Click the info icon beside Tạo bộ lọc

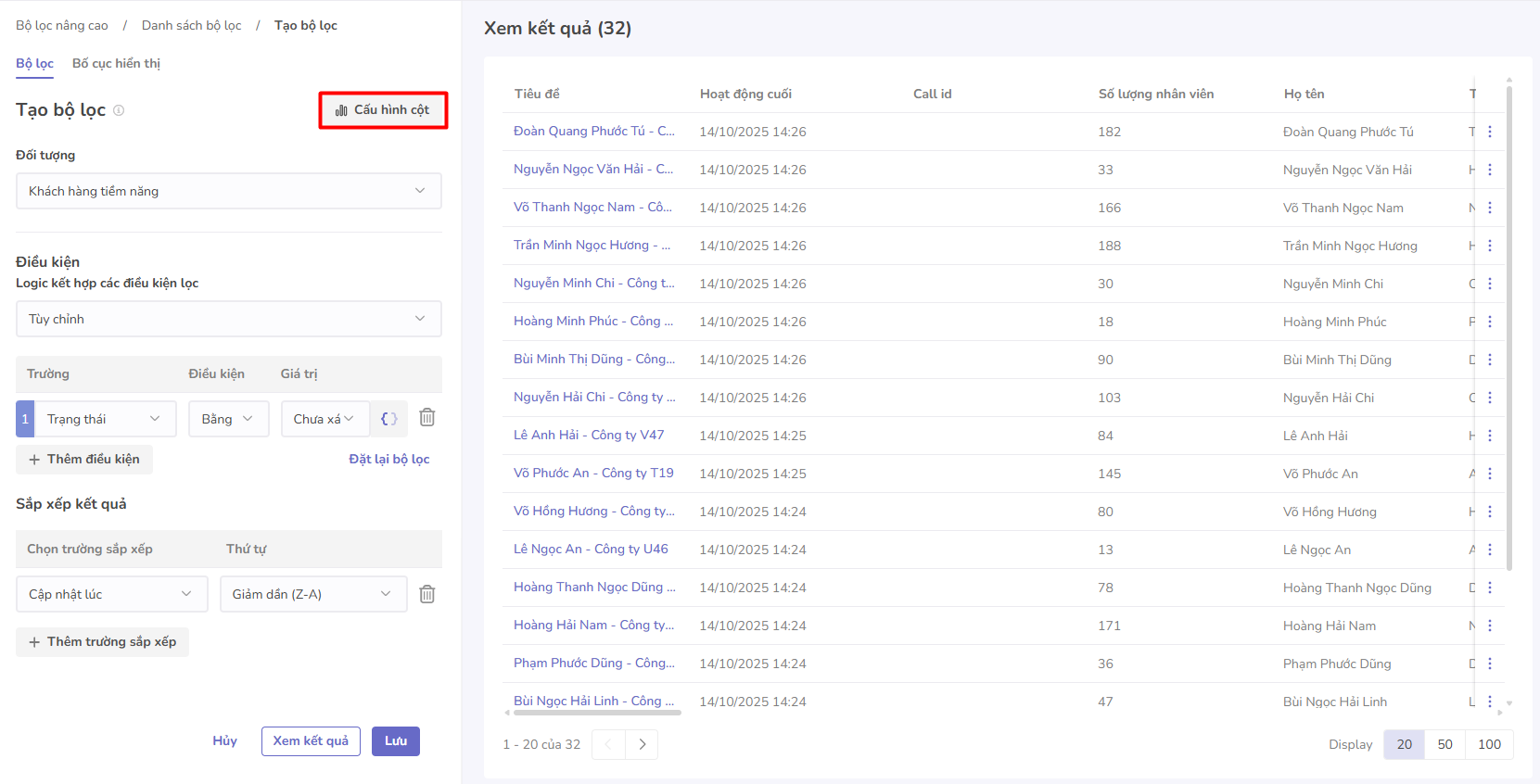[119, 110]
